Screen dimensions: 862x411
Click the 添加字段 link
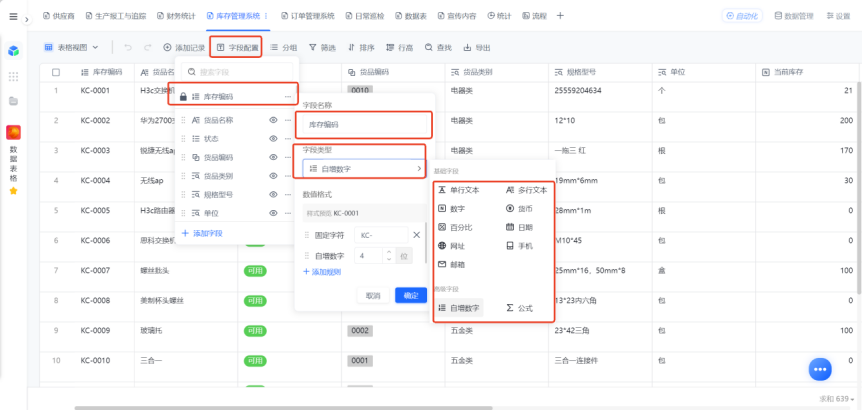coord(202,234)
